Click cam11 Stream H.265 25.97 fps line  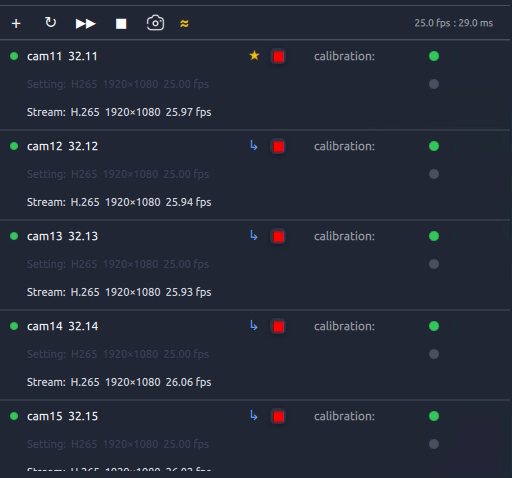click(119, 112)
